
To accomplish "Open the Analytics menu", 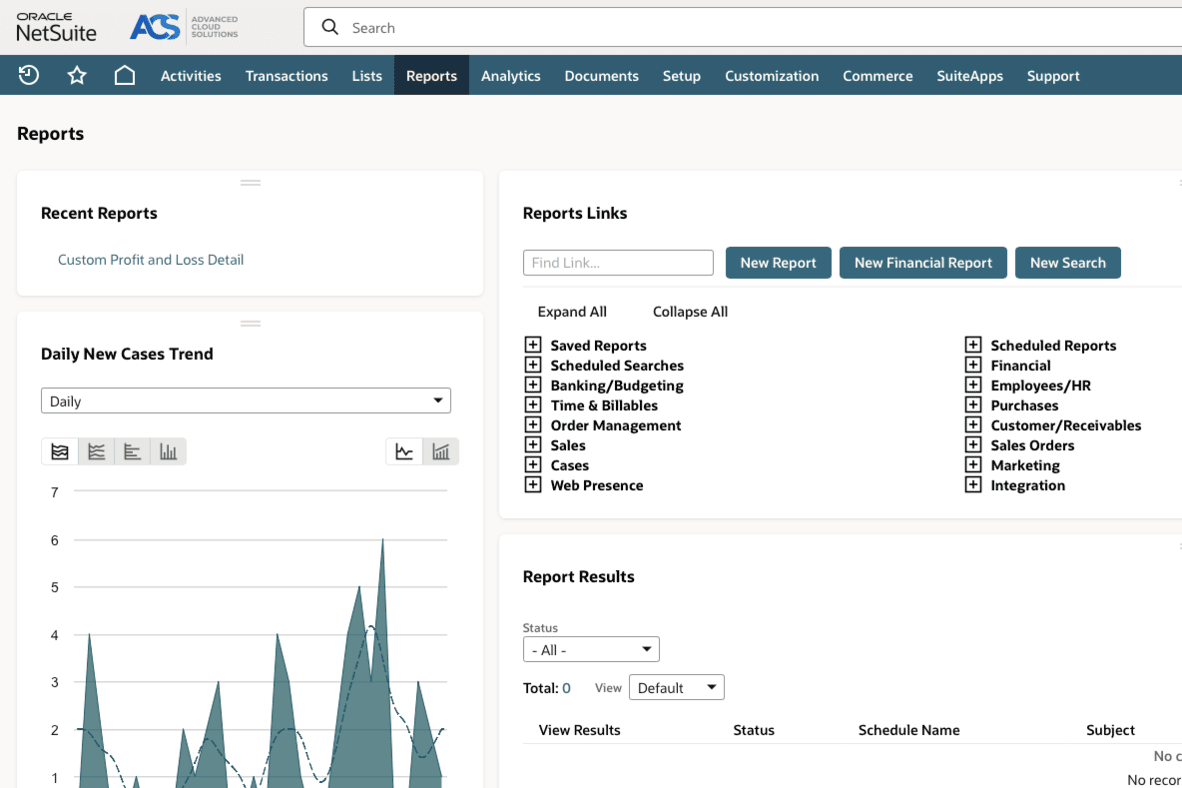I will pyautogui.click(x=510, y=75).
